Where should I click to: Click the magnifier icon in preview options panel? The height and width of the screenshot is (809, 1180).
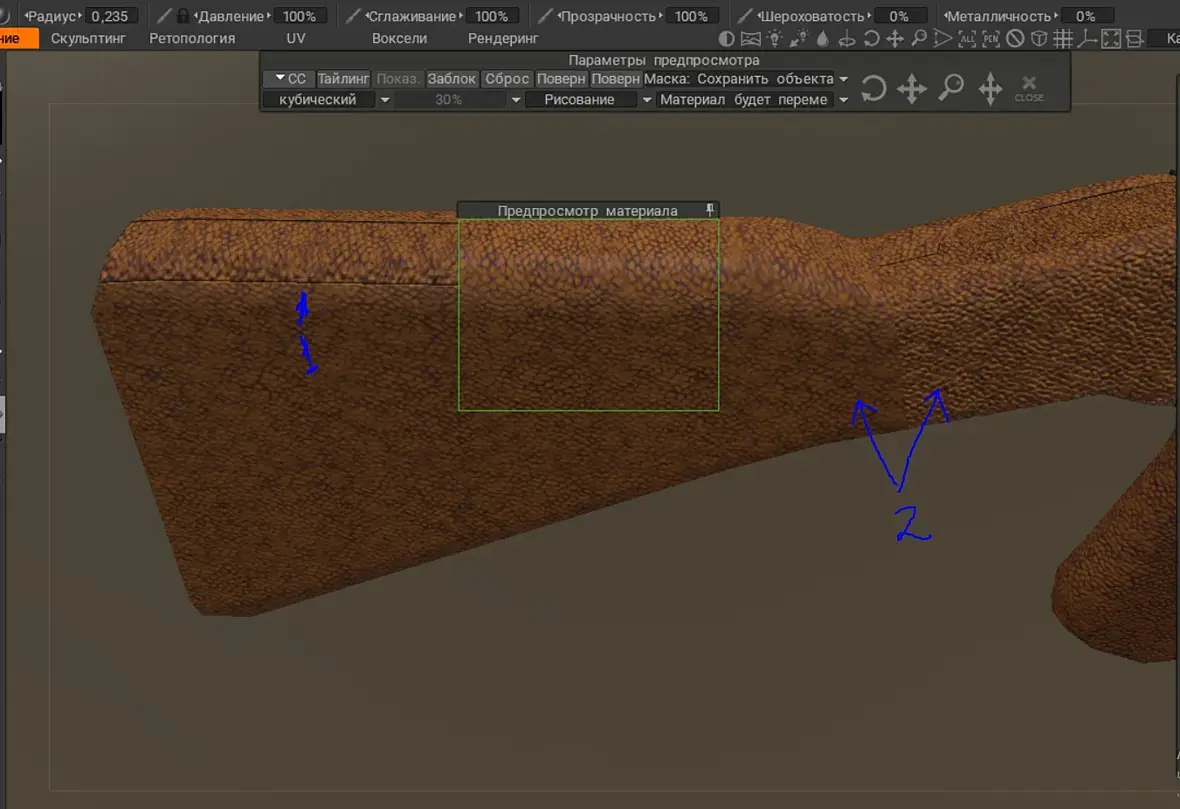point(951,88)
